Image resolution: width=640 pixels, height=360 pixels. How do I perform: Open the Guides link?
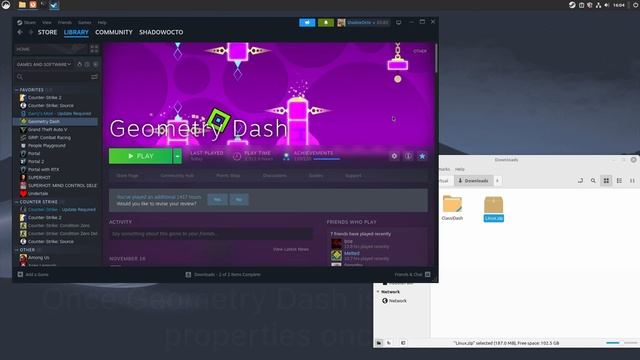[316, 176]
